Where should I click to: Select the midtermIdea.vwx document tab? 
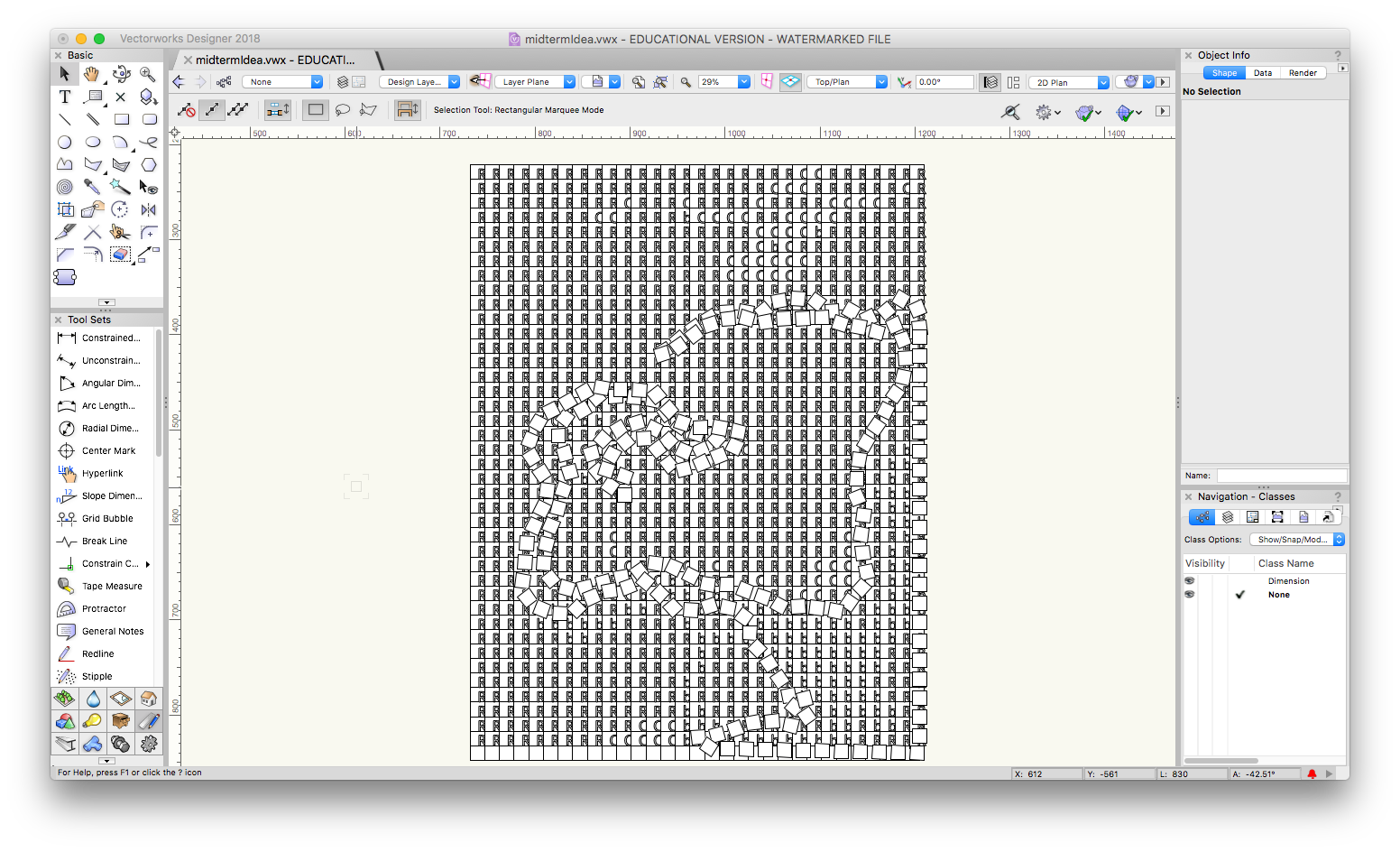click(x=275, y=60)
